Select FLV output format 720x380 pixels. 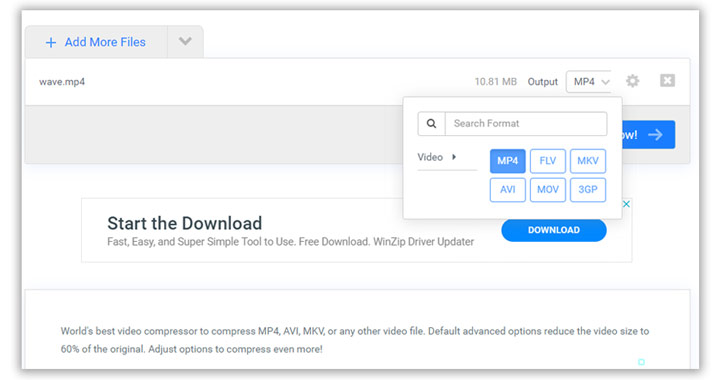(x=547, y=161)
